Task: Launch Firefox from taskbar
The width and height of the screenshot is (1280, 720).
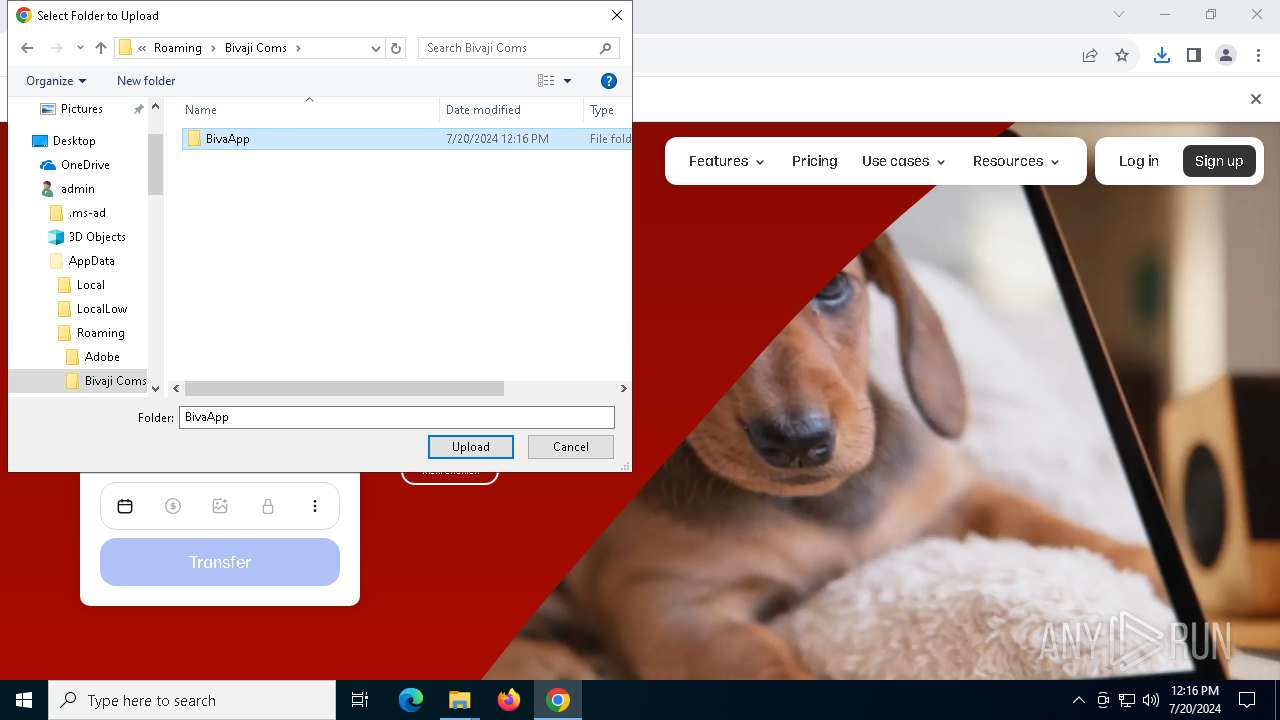Action: tap(509, 700)
